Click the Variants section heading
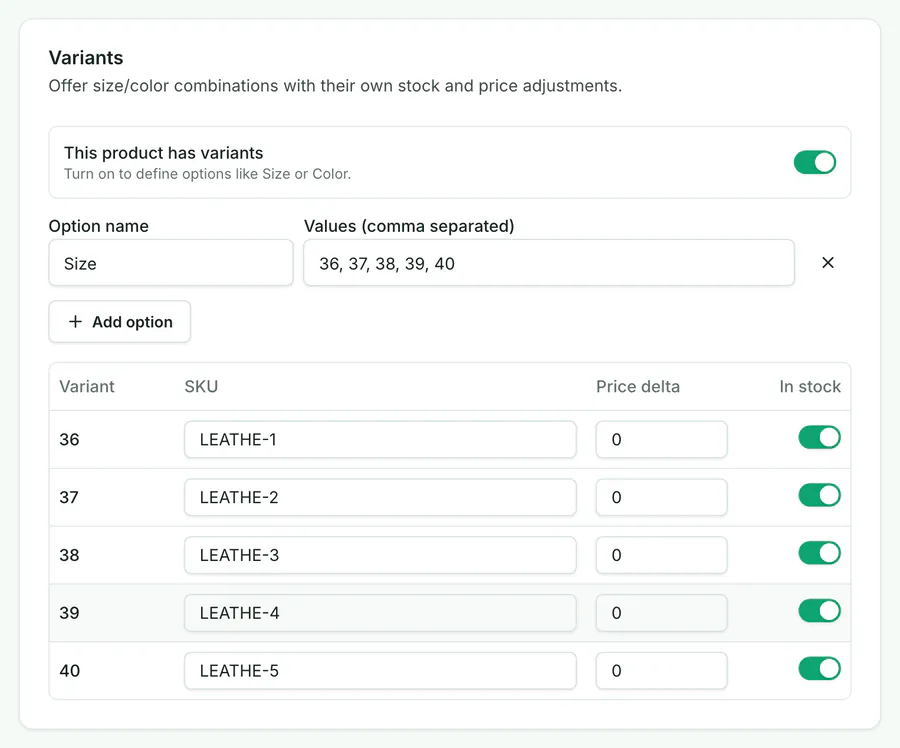The image size is (900, 748). coord(86,58)
